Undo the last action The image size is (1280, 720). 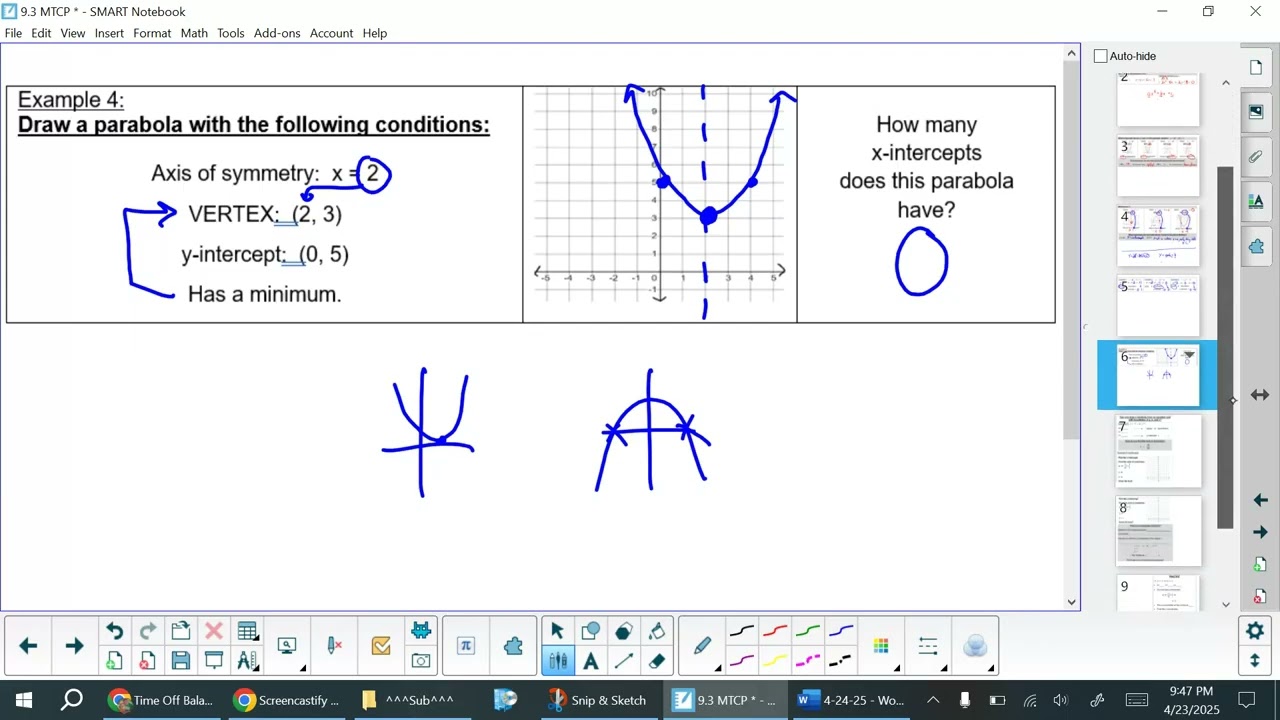click(114, 631)
